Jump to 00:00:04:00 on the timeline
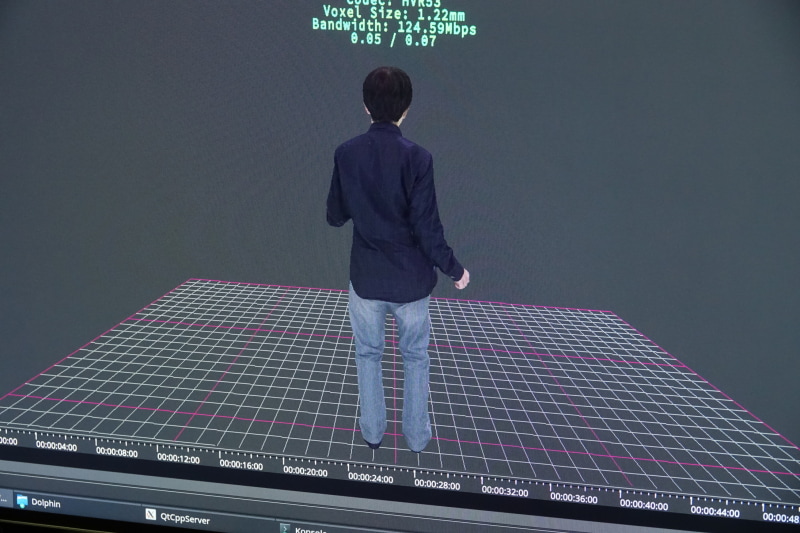The height and width of the screenshot is (533, 800). click(56, 447)
